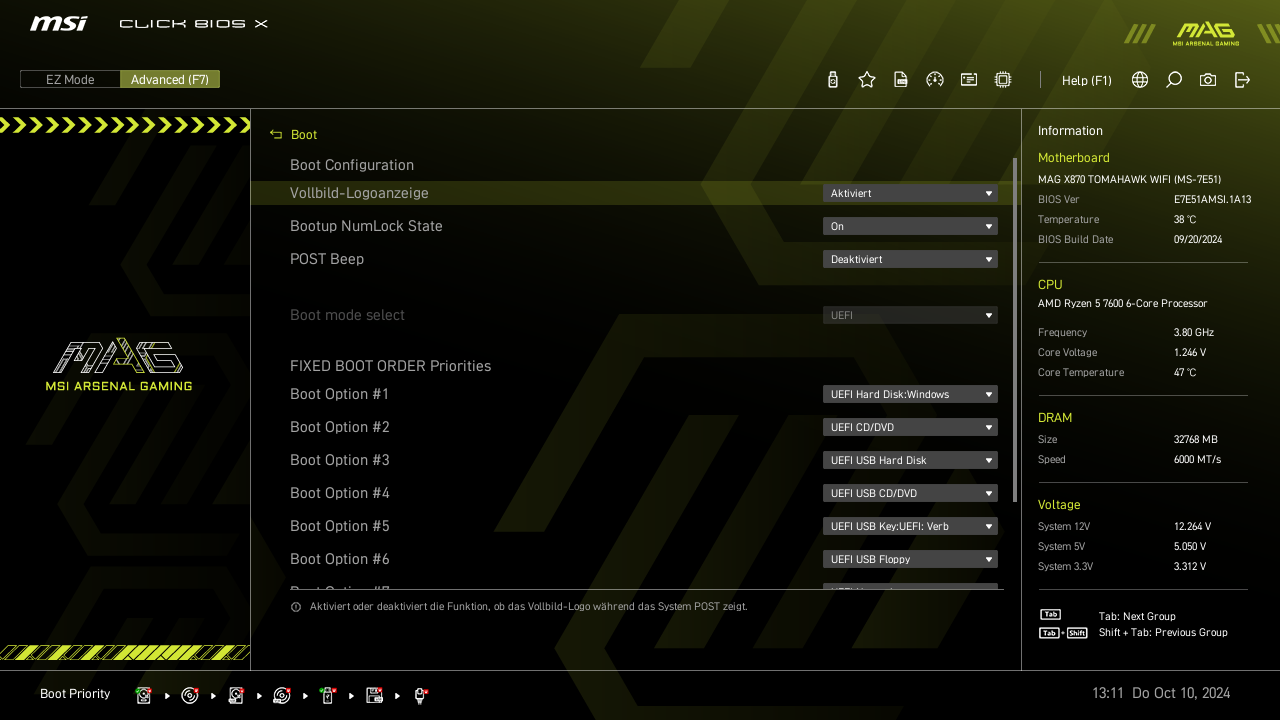The height and width of the screenshot is (720, 1280).
Task: Click the CPU chip icon in toolbar
Action: point(1003,80)
